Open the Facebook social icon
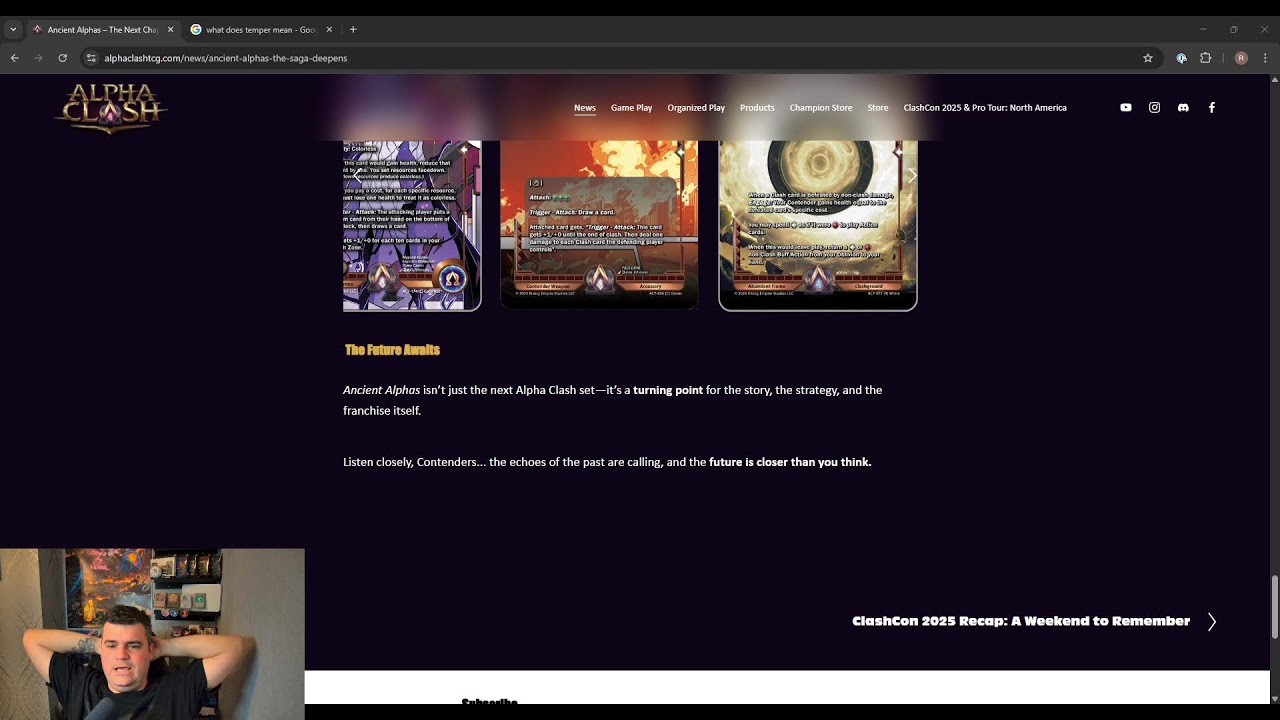 tap(1211, 108)
